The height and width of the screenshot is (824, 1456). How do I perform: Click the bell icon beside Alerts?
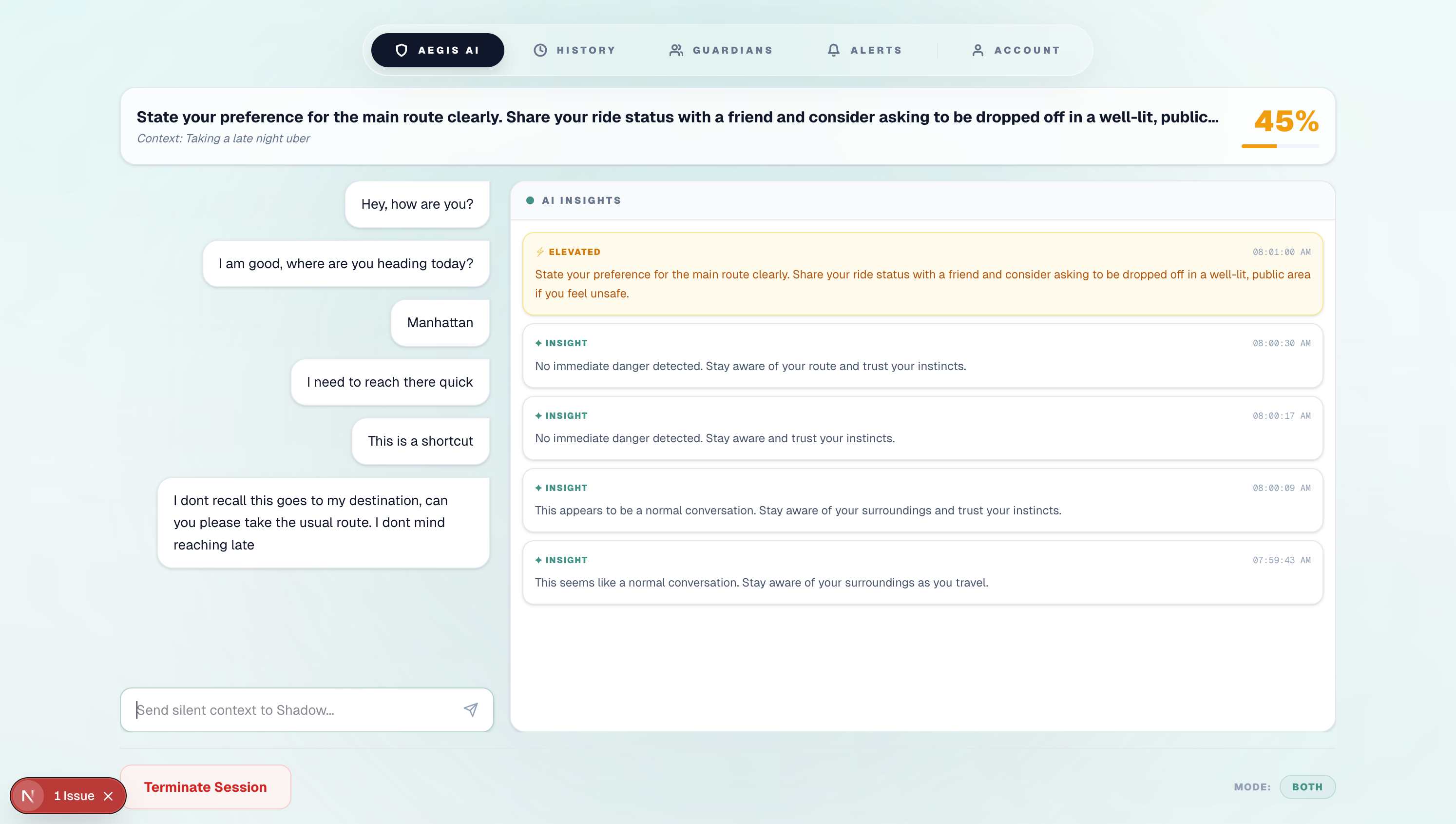click(833, 50)
